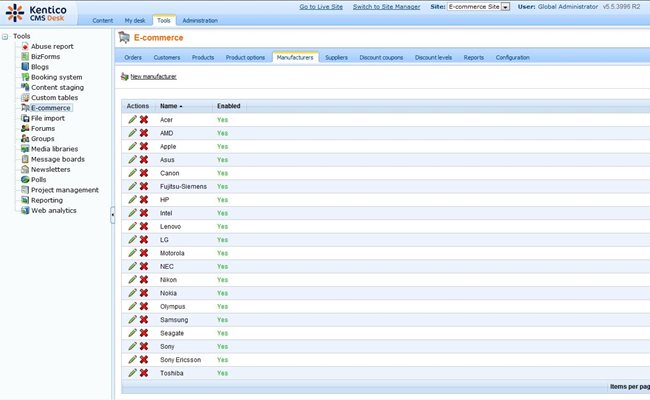Viewport: 650px width, 400px height.
Task: Open BizForms in Tools tree
Action: (x=45, y=57)
